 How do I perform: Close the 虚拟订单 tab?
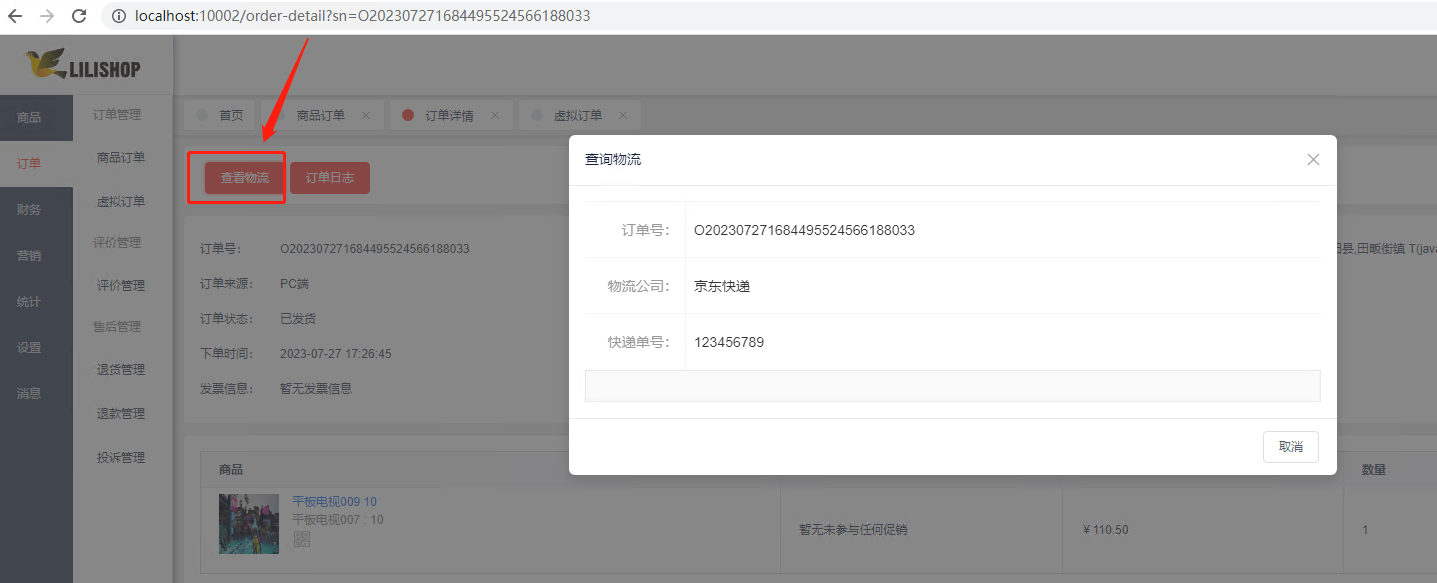pos(623,115)
